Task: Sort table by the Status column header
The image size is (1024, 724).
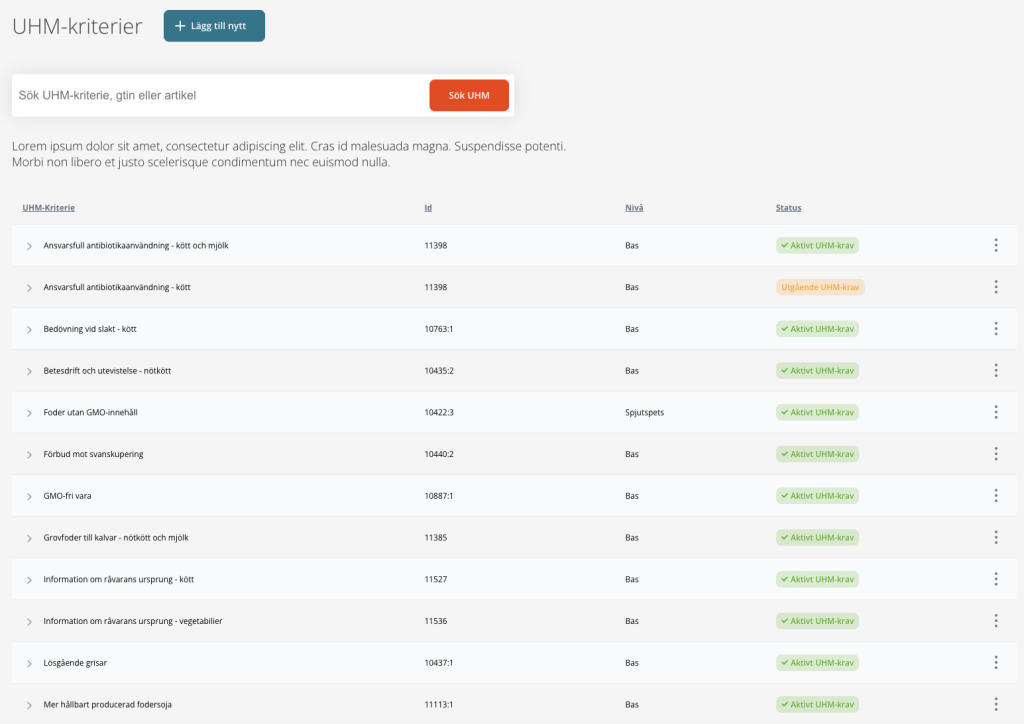Action: click(x=788, y=208)
